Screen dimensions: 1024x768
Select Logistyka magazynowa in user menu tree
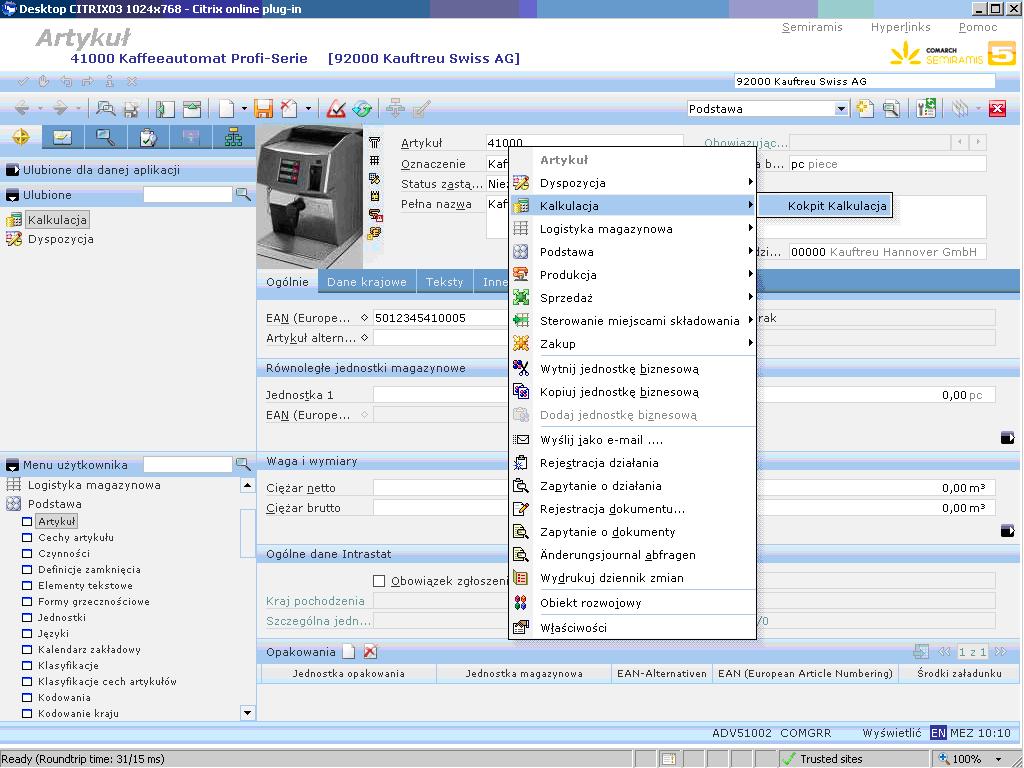point(93,485)
